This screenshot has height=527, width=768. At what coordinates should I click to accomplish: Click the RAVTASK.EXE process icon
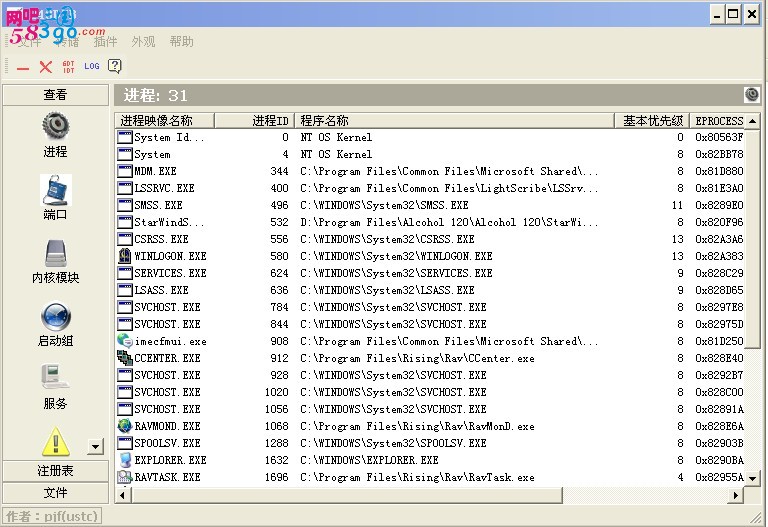(125, 477)
